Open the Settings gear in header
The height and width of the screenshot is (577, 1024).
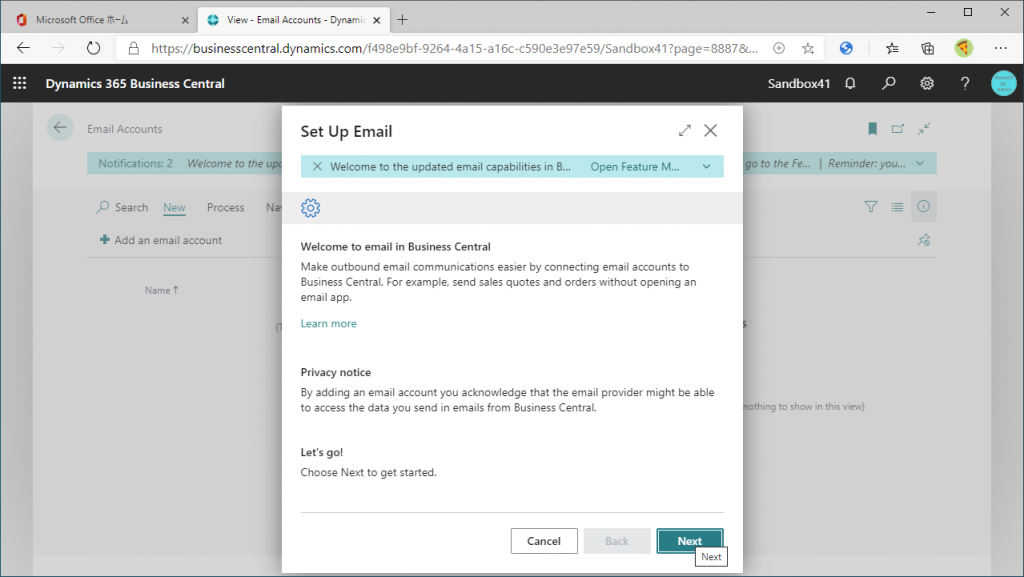(927, 83)
